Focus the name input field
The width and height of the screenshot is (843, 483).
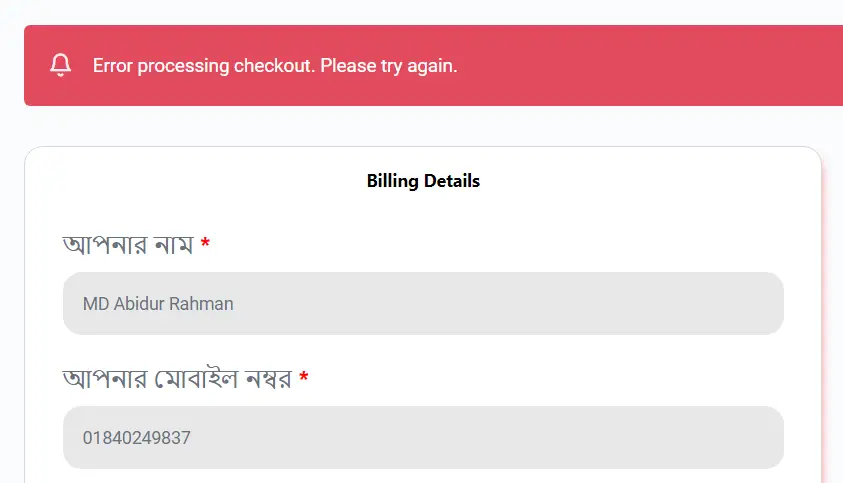(x=423, y=303)
